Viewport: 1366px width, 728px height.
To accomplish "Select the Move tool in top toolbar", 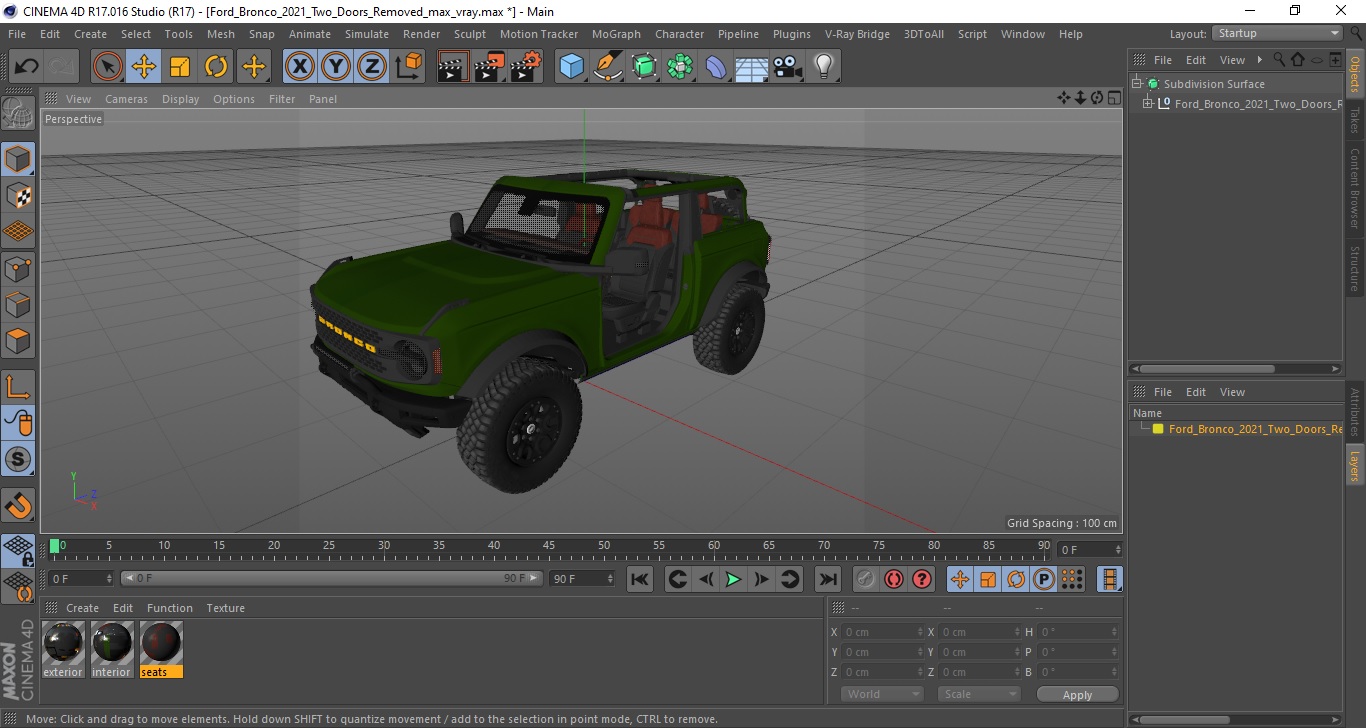I will coord(144,67).
